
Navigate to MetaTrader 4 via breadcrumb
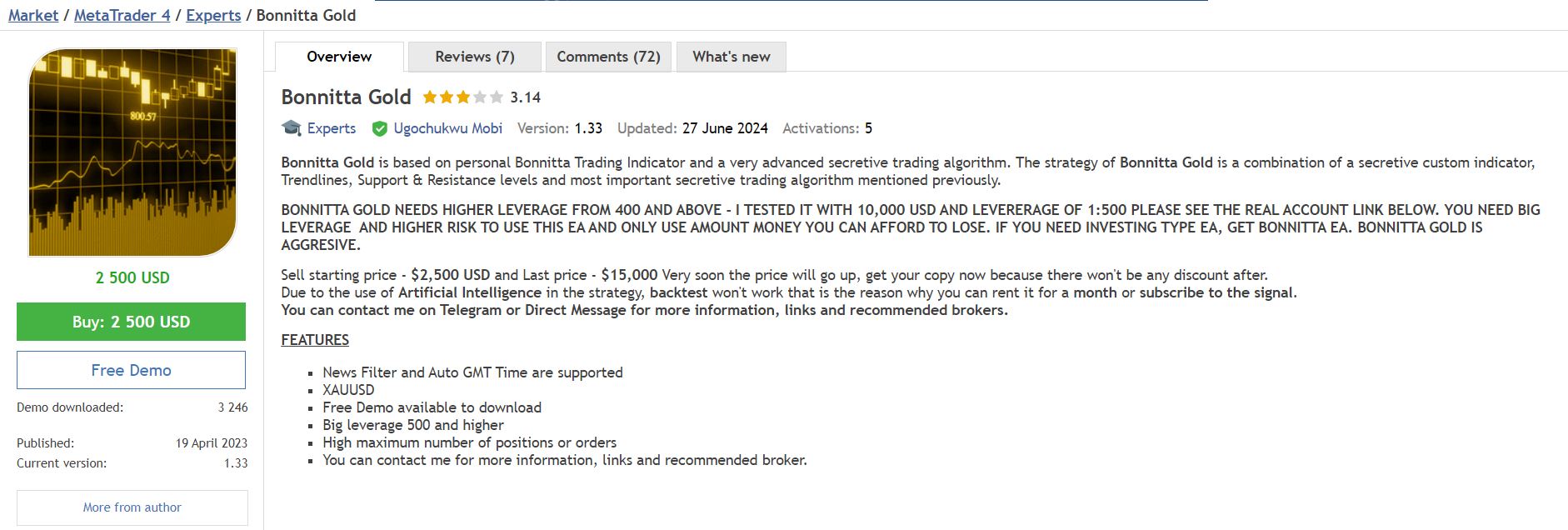(x=122, y=15)
